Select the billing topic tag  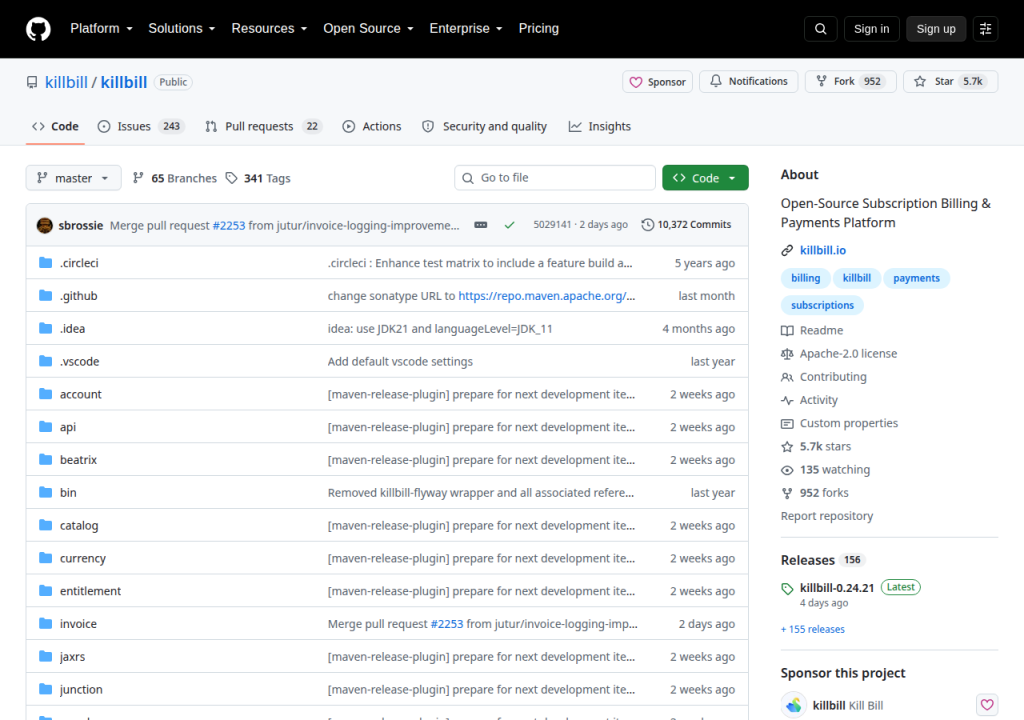(805, 278)
